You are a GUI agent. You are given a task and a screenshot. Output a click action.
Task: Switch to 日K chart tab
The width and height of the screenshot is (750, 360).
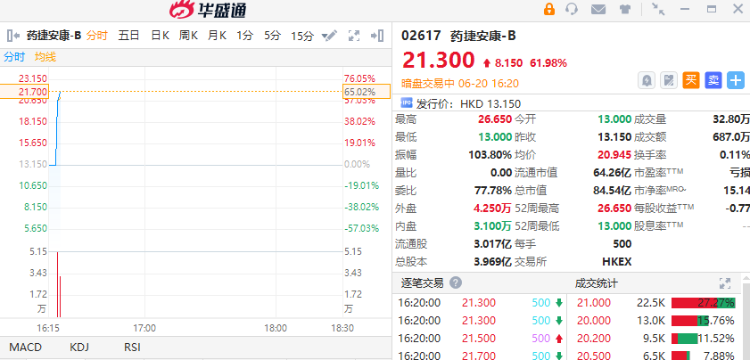coord(160,35)
